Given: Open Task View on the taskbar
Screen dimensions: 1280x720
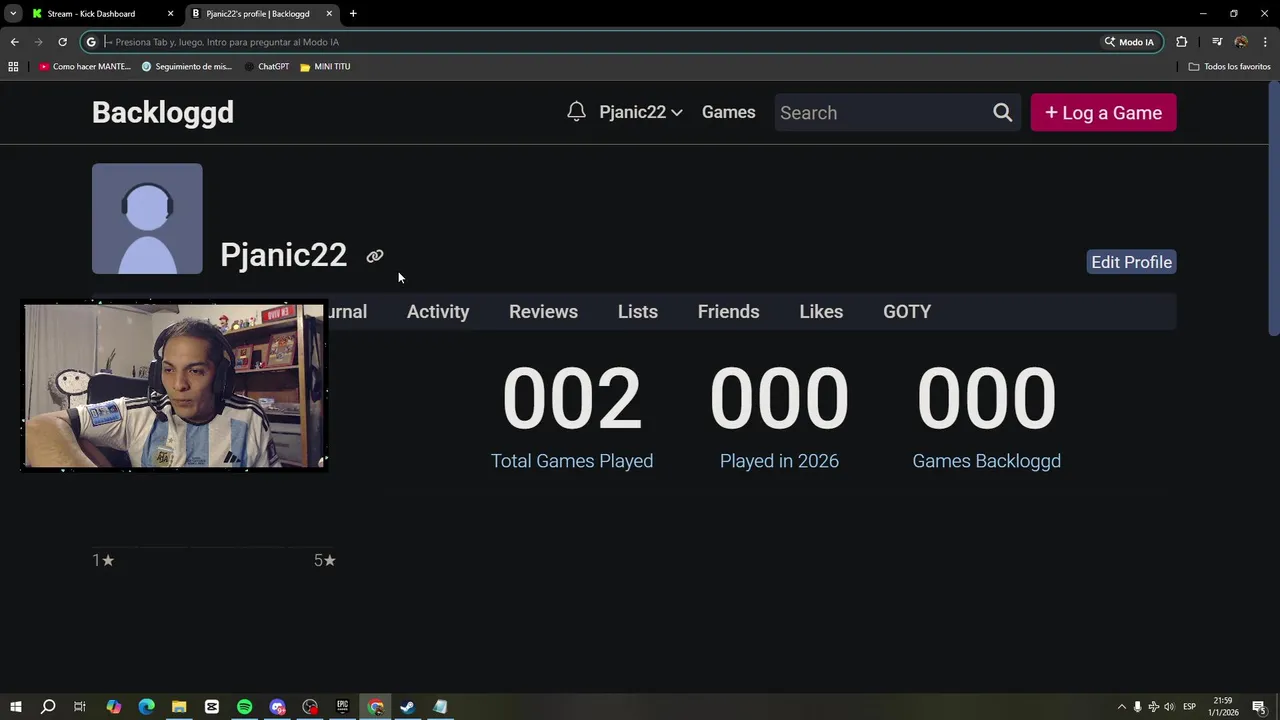Looking at the screenshot, I should (80, 707).
